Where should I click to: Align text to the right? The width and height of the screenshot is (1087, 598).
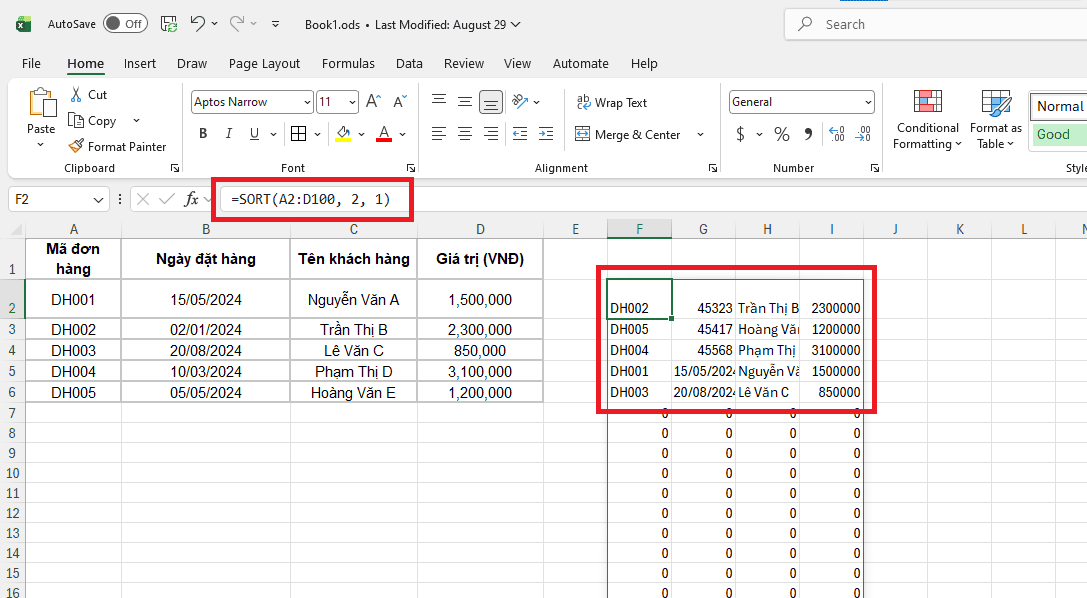point(491,134)
